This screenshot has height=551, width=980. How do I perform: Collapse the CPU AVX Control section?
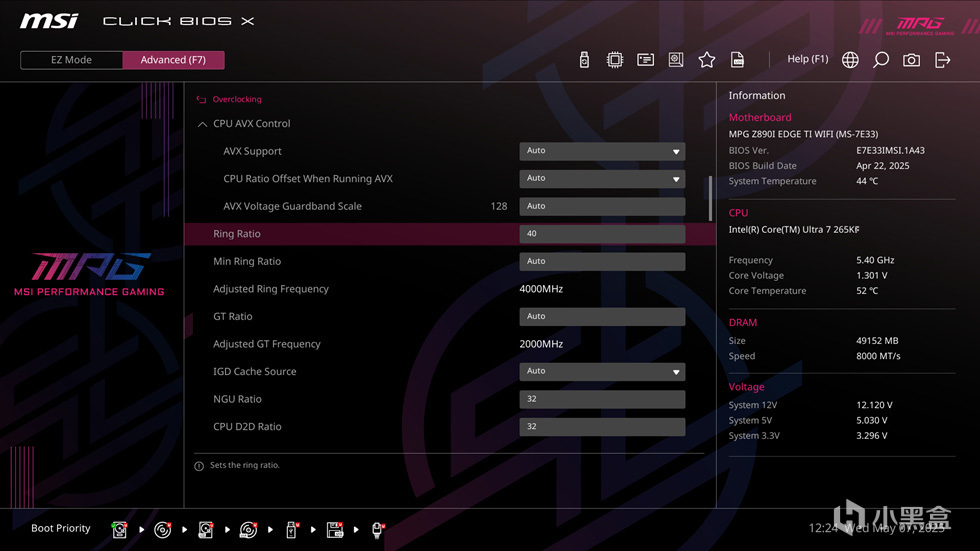[x=202, y=124]
